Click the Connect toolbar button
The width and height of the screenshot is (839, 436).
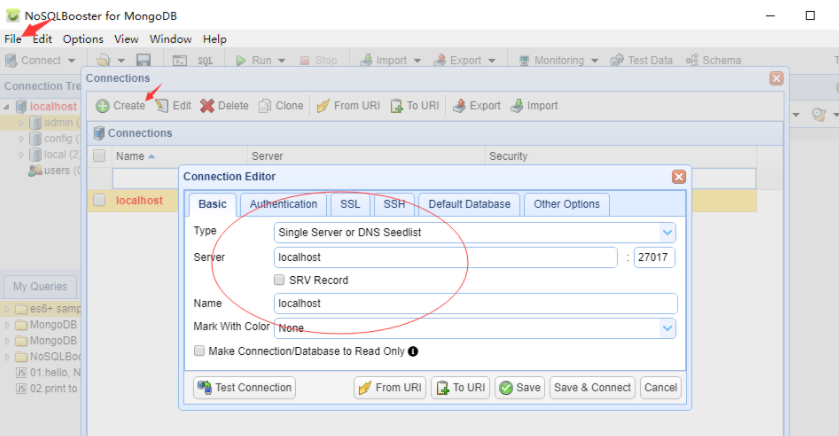coord(33,60)
